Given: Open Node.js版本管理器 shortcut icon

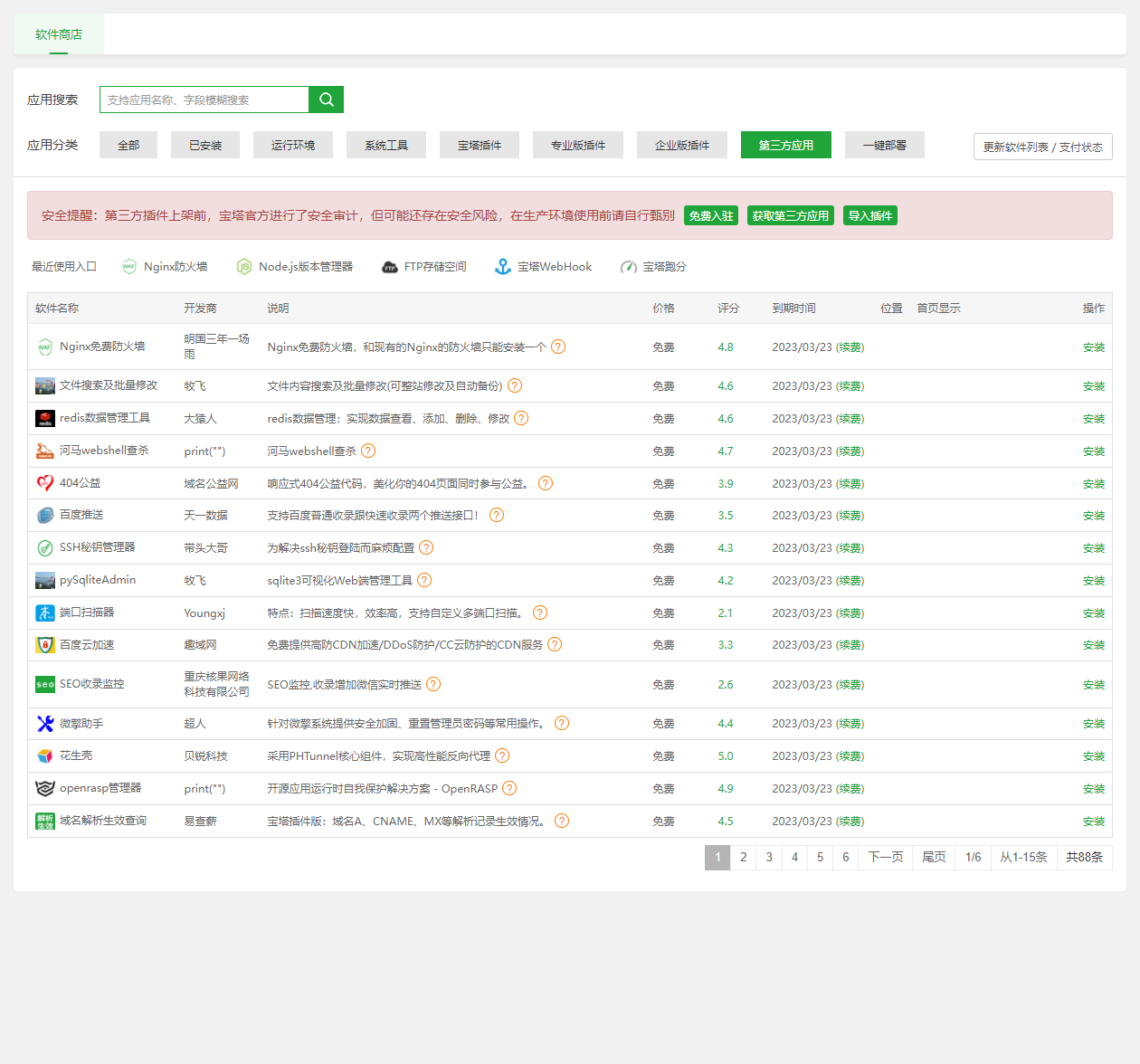Looking at the screenshot, I should [244, 267].
